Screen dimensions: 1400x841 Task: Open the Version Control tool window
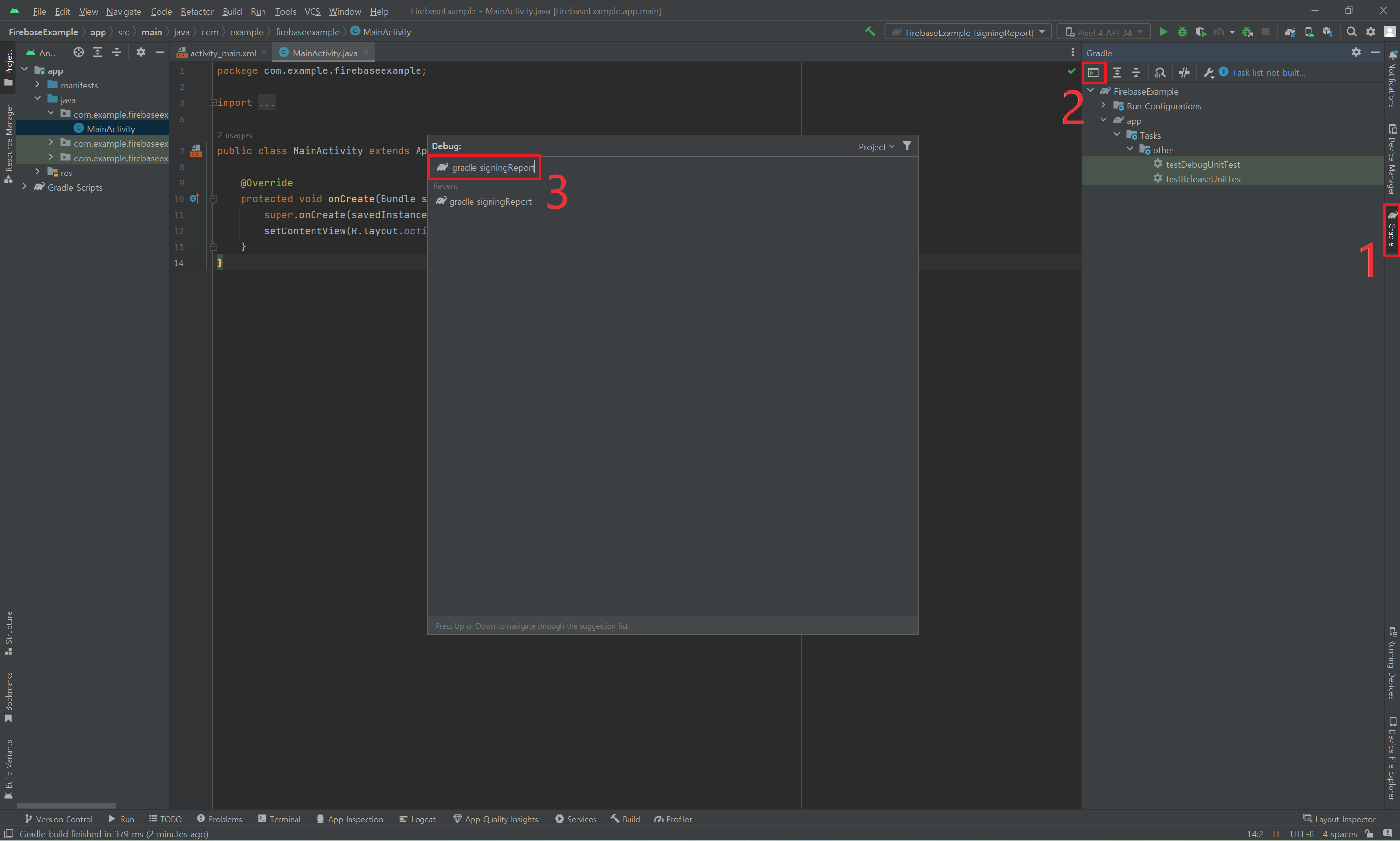pyautogui.click(x=58, y=819)
